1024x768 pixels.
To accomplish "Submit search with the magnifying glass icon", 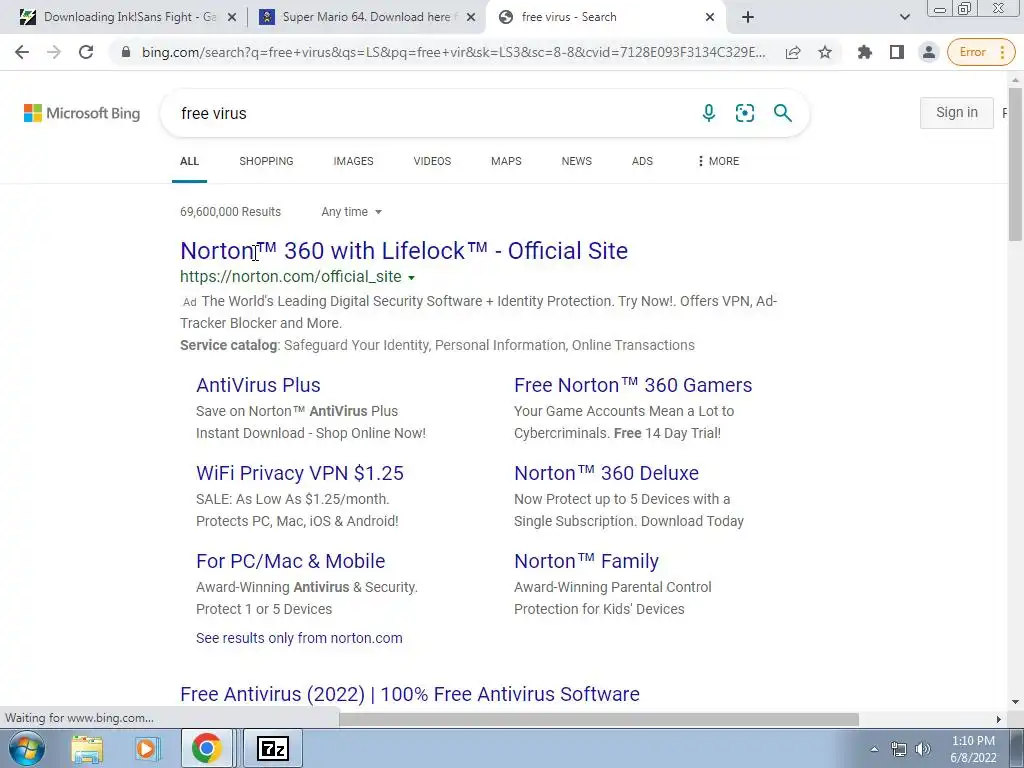I will point(782,113).
